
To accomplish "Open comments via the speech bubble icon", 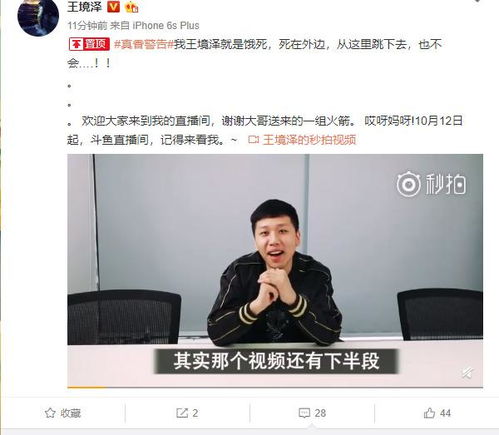I will click(x=304, y=413).
